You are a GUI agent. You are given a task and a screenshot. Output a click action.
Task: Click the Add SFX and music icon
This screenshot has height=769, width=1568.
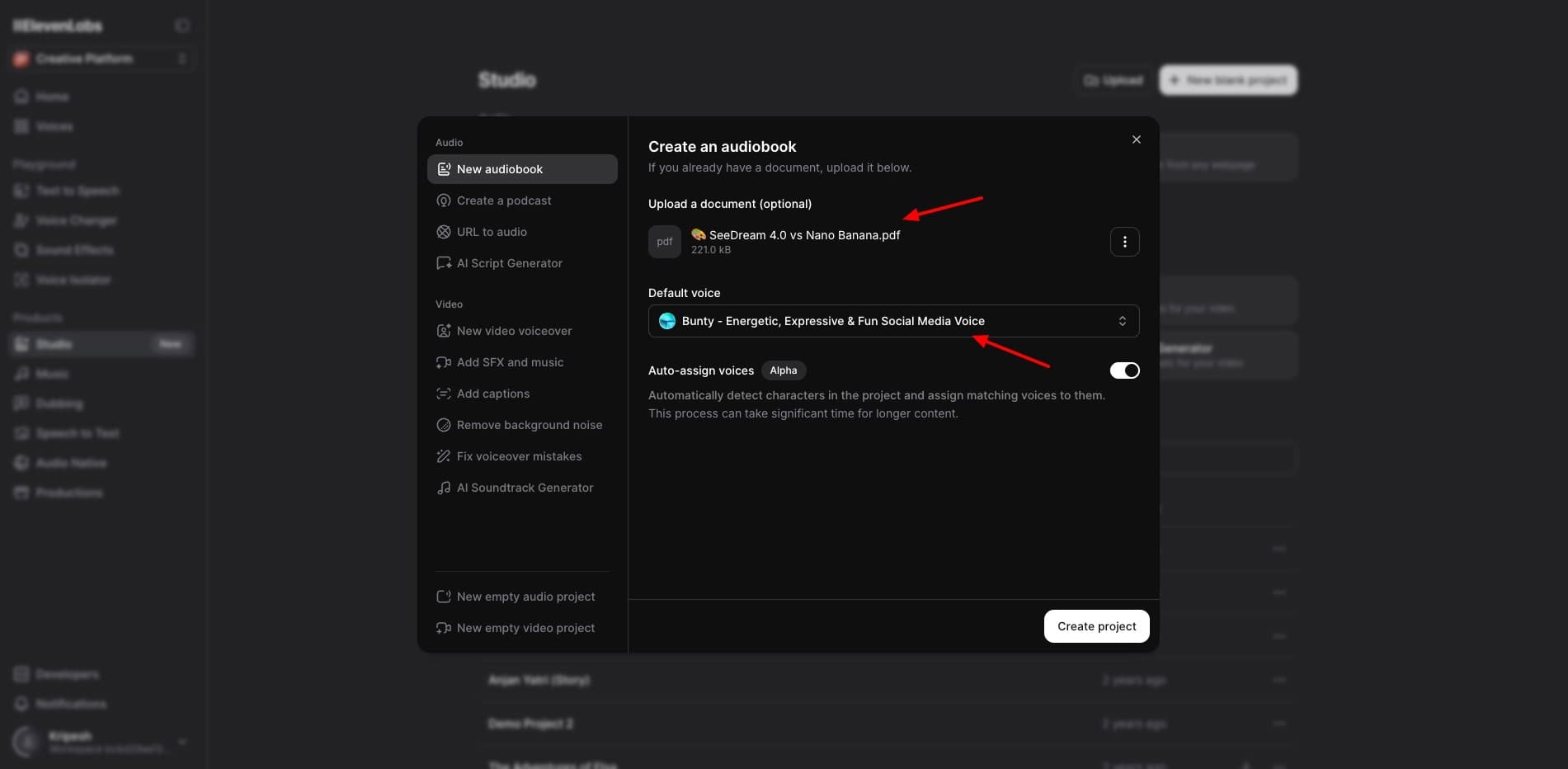click(443, 362)
